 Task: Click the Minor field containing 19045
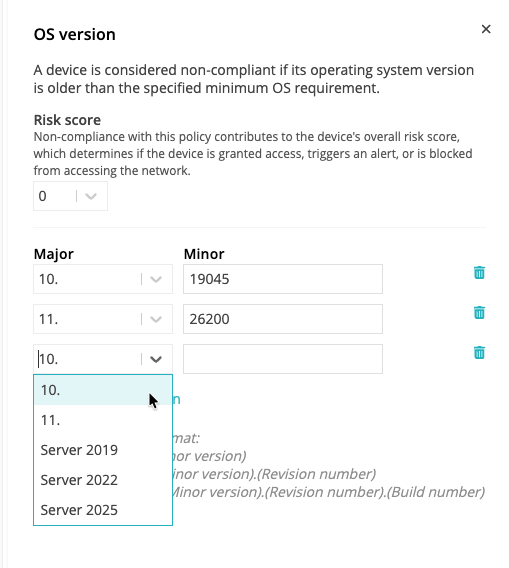[x=283, y=279]
